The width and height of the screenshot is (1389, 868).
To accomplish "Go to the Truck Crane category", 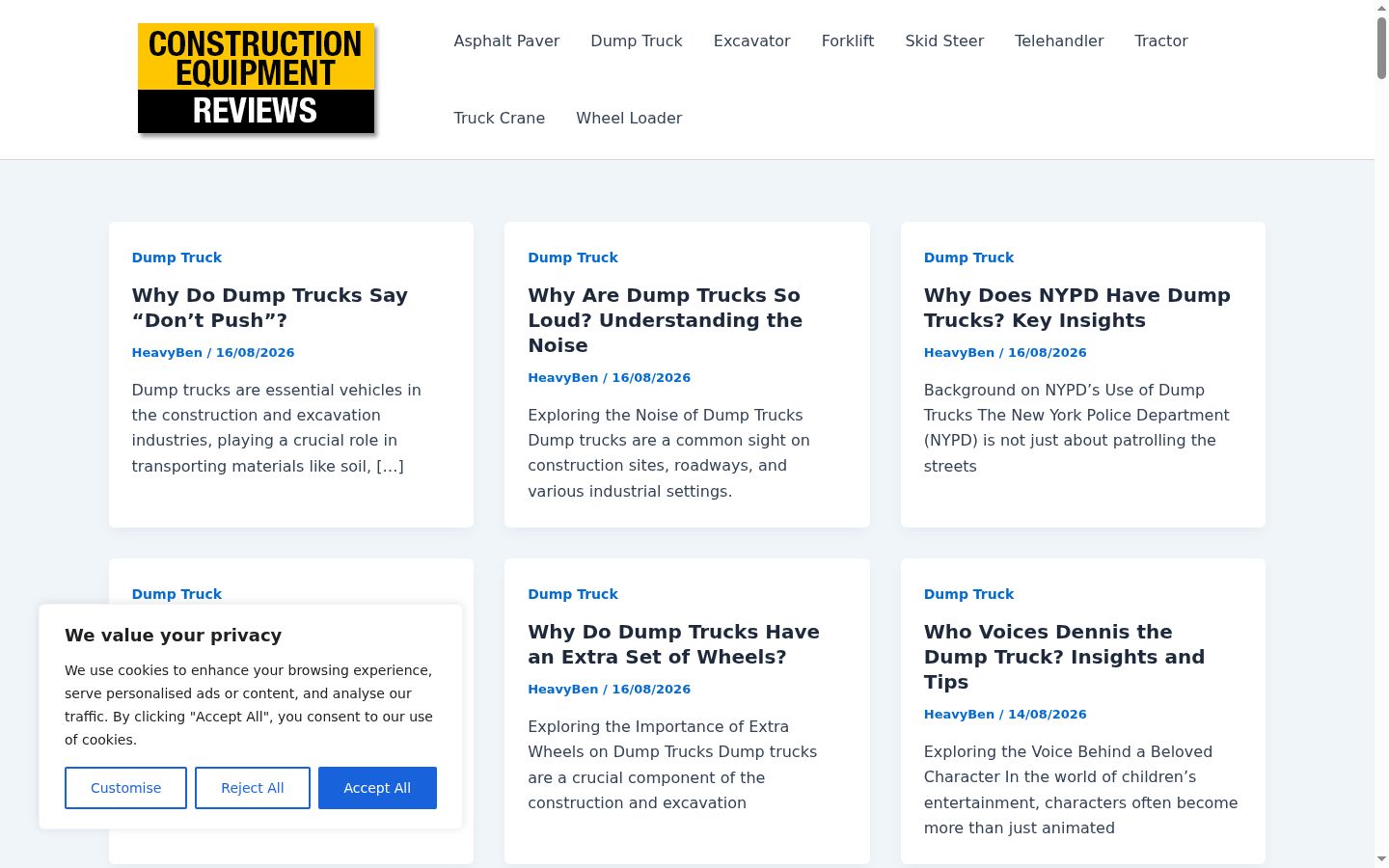I will (x=500, y=118).
